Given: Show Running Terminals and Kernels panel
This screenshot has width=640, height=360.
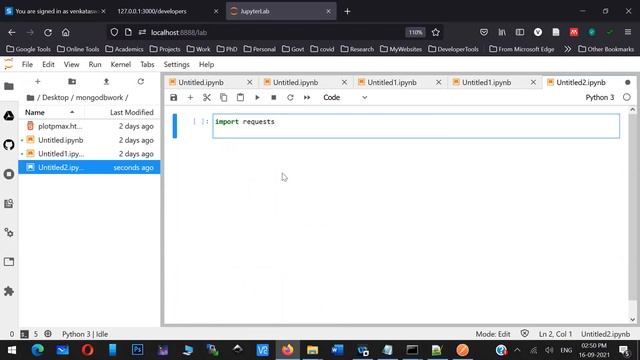Looking at the screenshot, I should (9, 174).
